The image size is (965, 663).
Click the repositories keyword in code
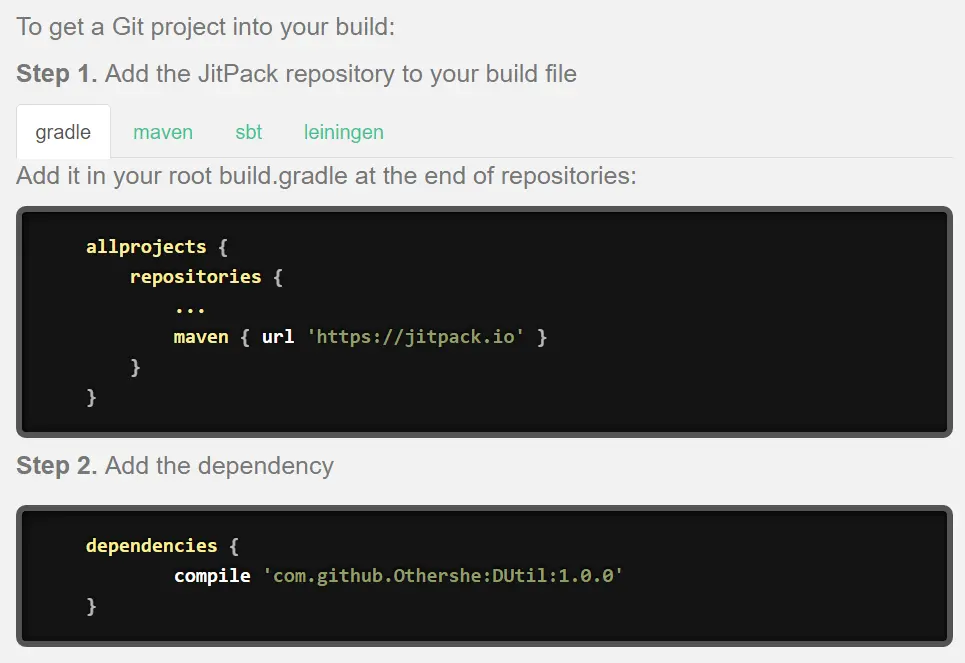click(x=195, y=277)
